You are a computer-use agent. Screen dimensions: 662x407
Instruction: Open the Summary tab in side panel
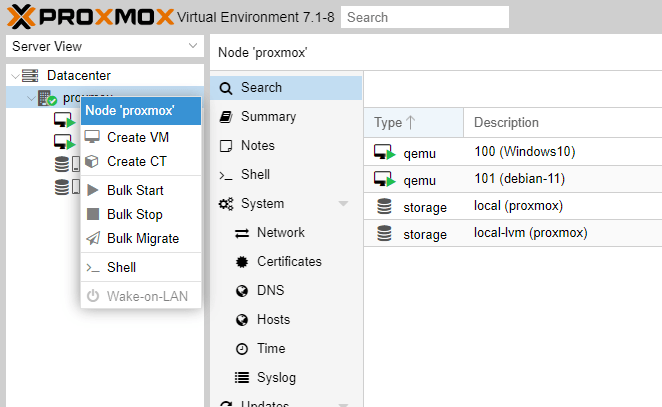tap(267, 117)
